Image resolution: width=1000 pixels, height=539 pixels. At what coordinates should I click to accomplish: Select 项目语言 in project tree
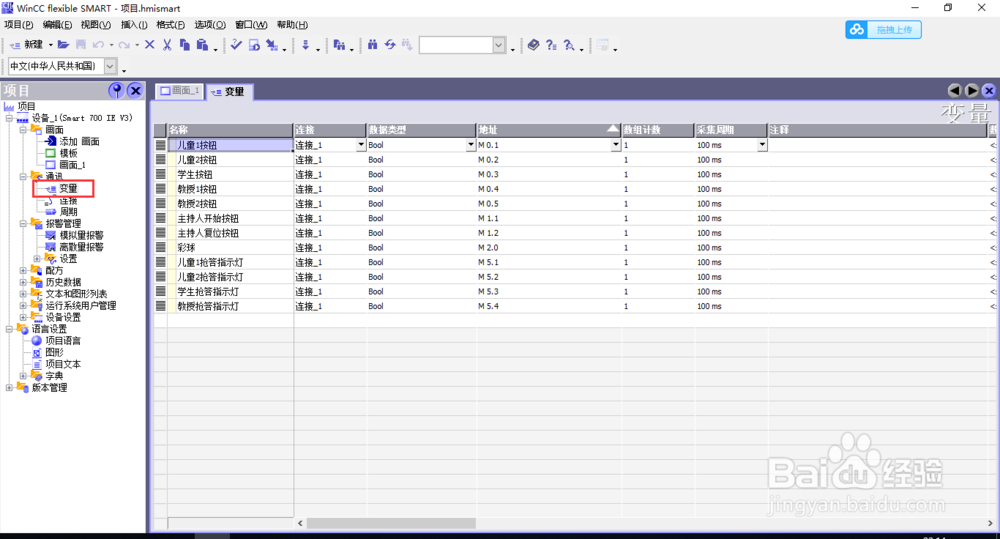click(63, 341)
